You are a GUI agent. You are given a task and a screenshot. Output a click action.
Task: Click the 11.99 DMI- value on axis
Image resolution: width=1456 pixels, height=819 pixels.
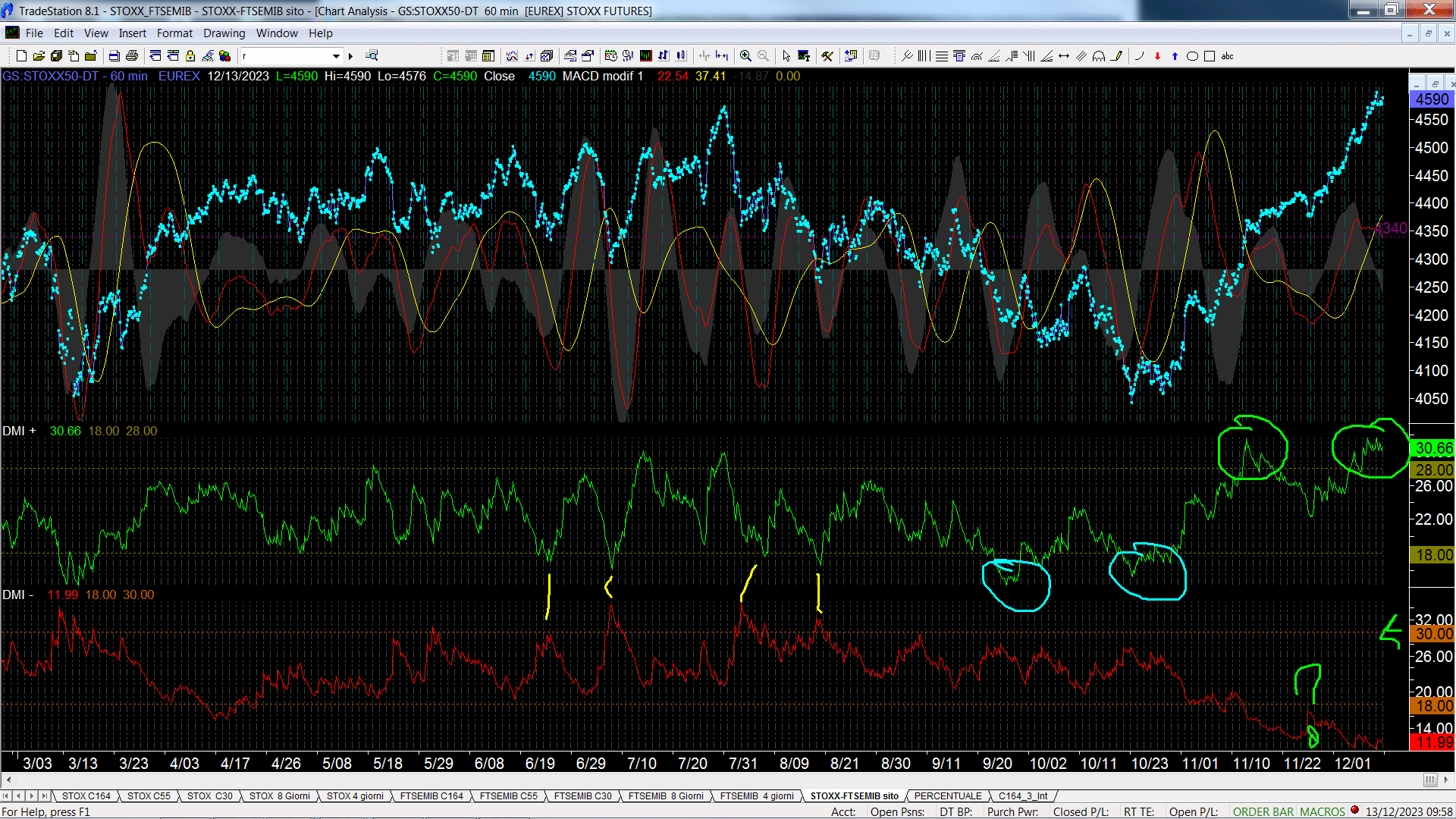click(1432, 742)
